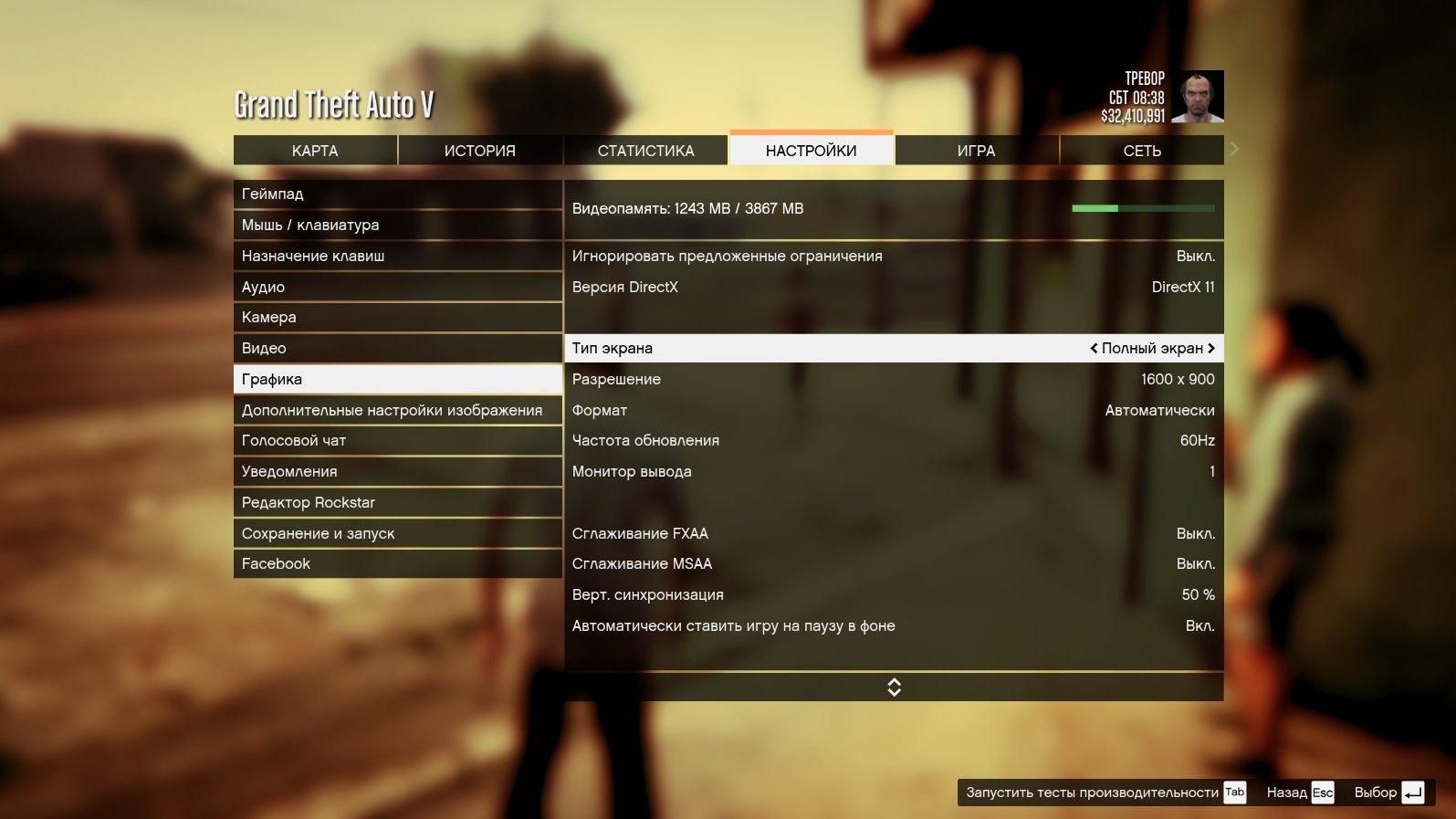This screenshot has height=819, width=1456.
Task: Select the Тип экрана row
Action: (894, 348)
